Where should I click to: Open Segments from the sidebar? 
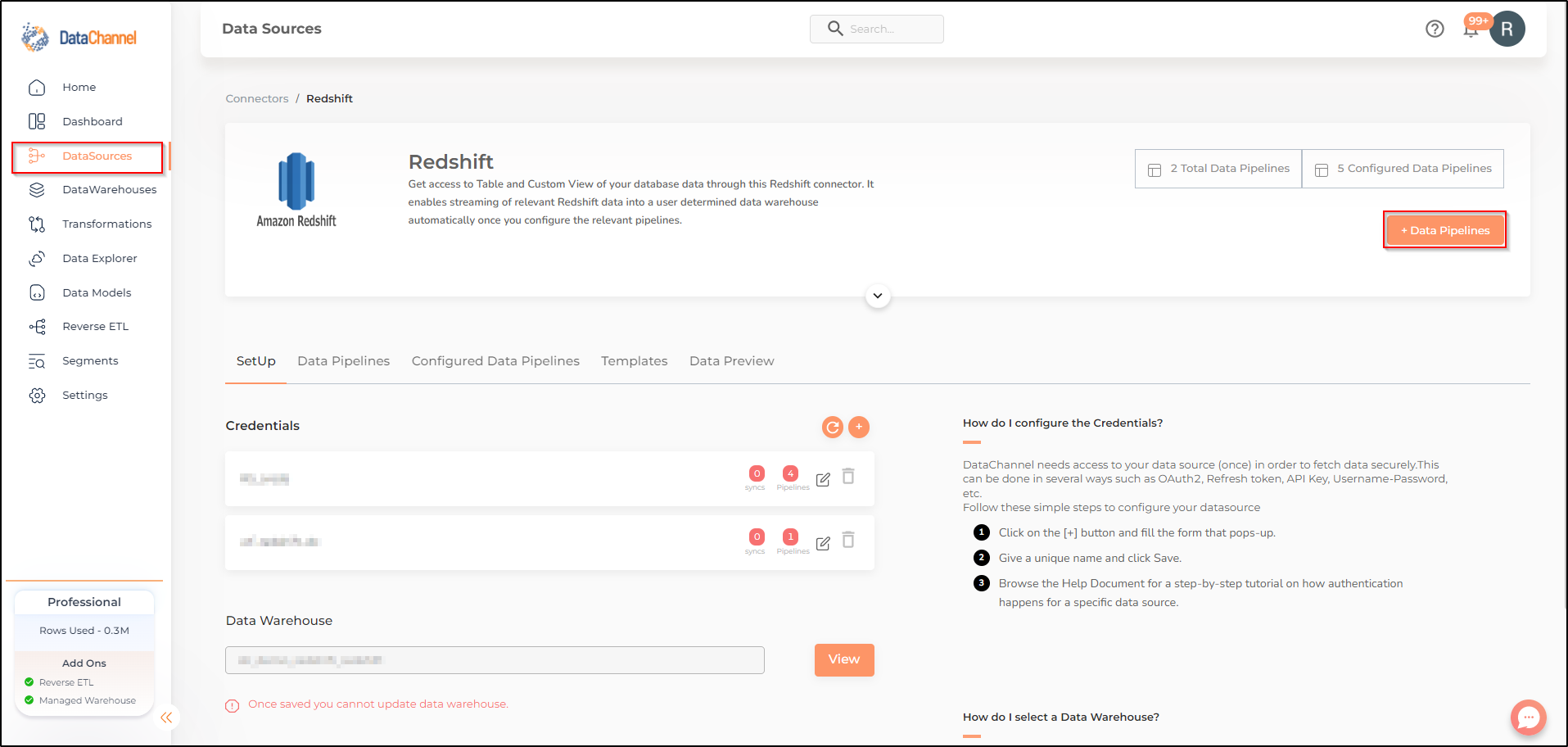90,361
